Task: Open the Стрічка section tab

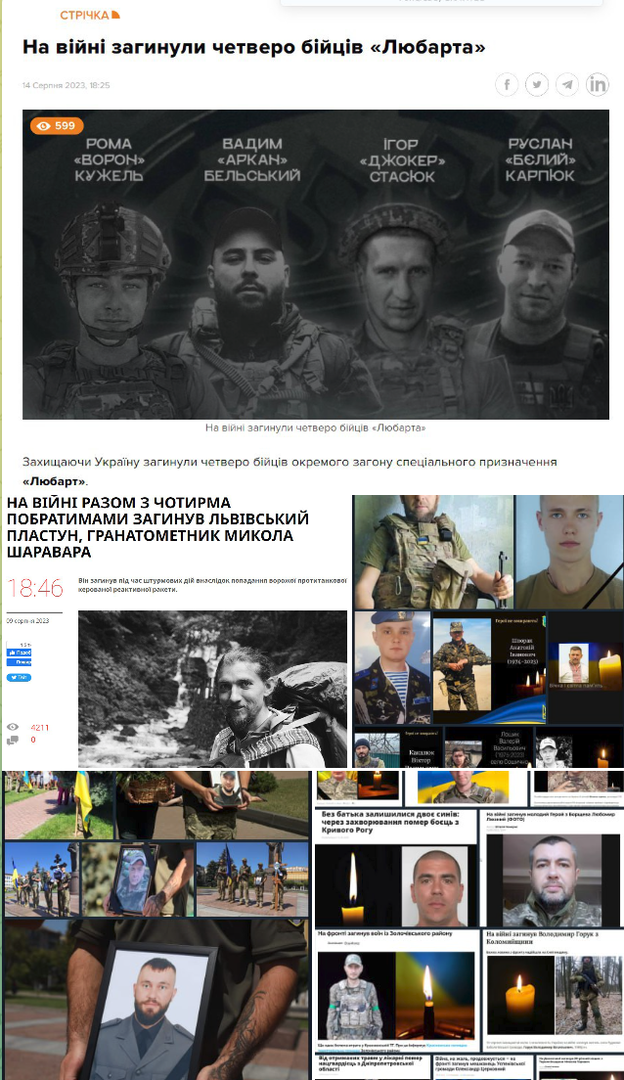Action: [84, 15]
